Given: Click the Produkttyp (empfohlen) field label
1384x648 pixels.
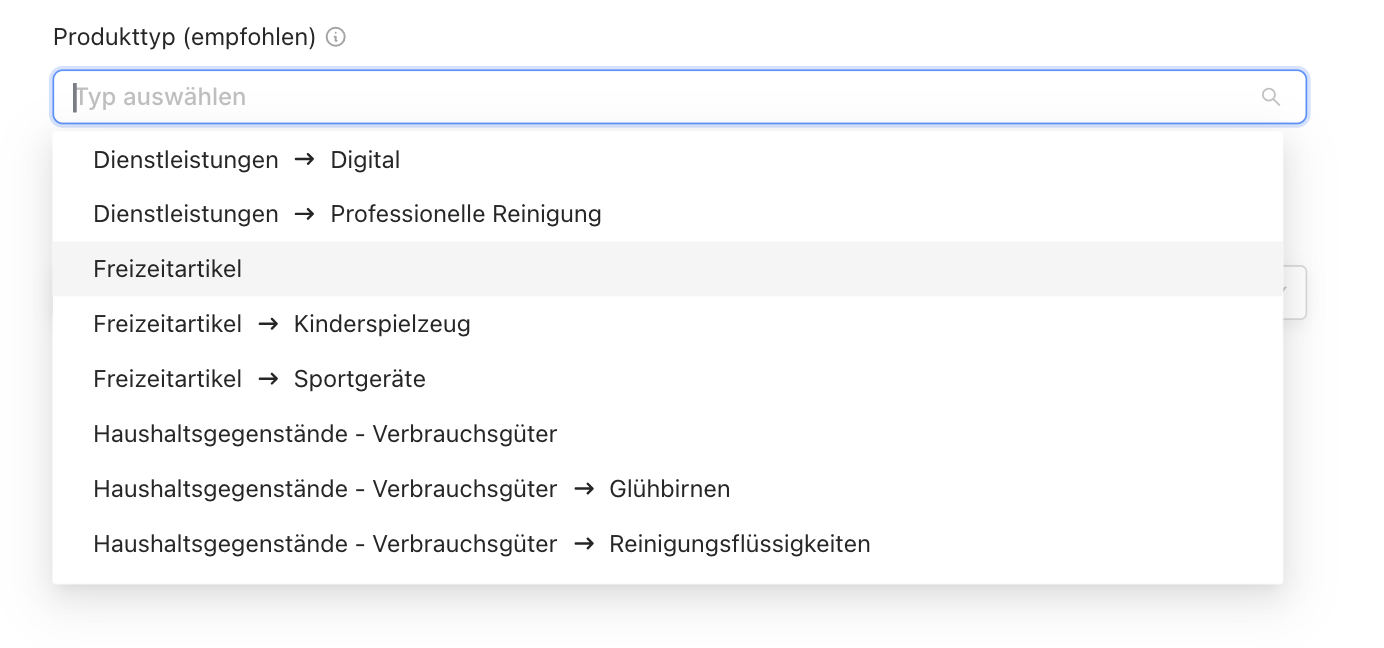Looking at the screenshot, I should pyautogui.click(x=185, y=38).
